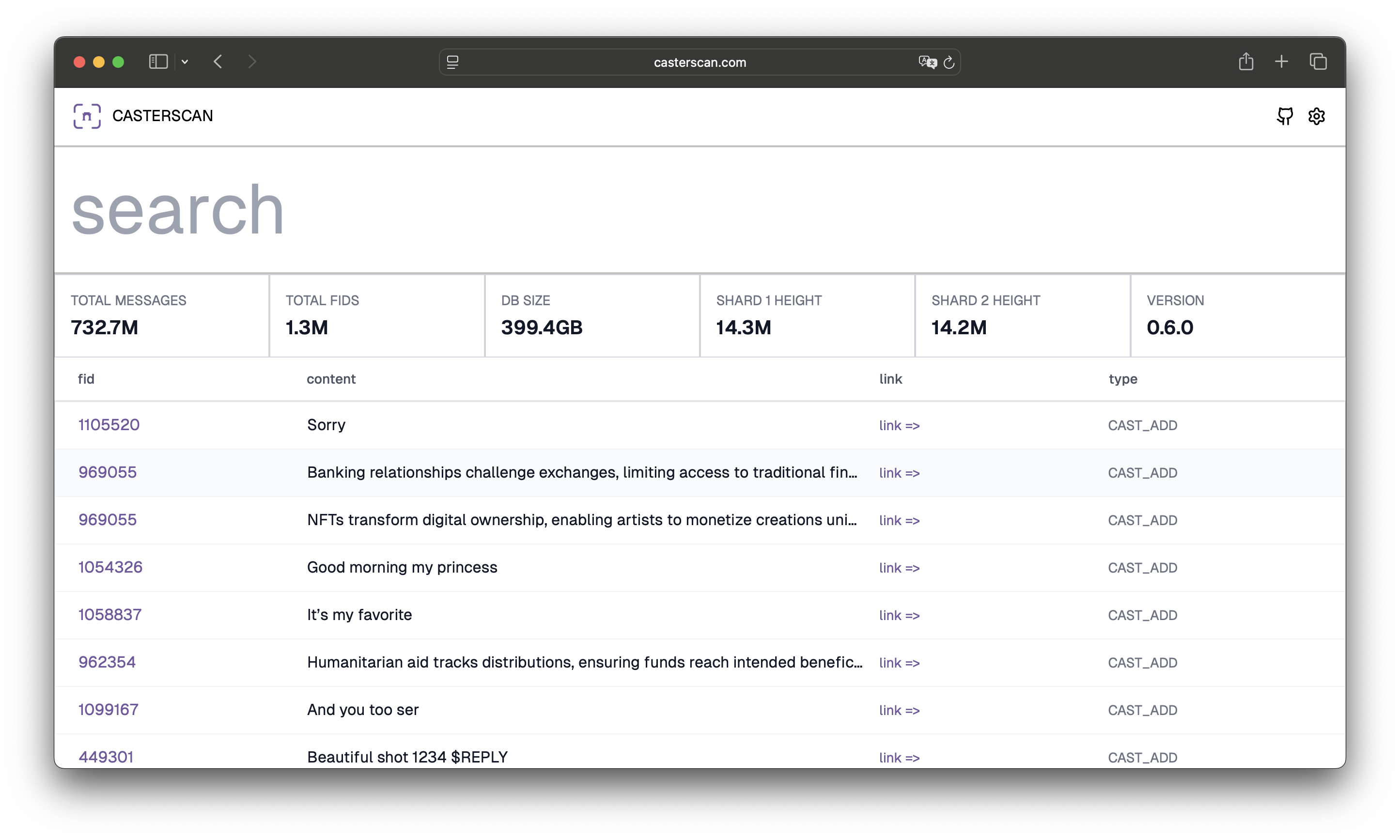
Task: Open the page reader menu icon in the address bar
Action: click(x=453, y=62)
